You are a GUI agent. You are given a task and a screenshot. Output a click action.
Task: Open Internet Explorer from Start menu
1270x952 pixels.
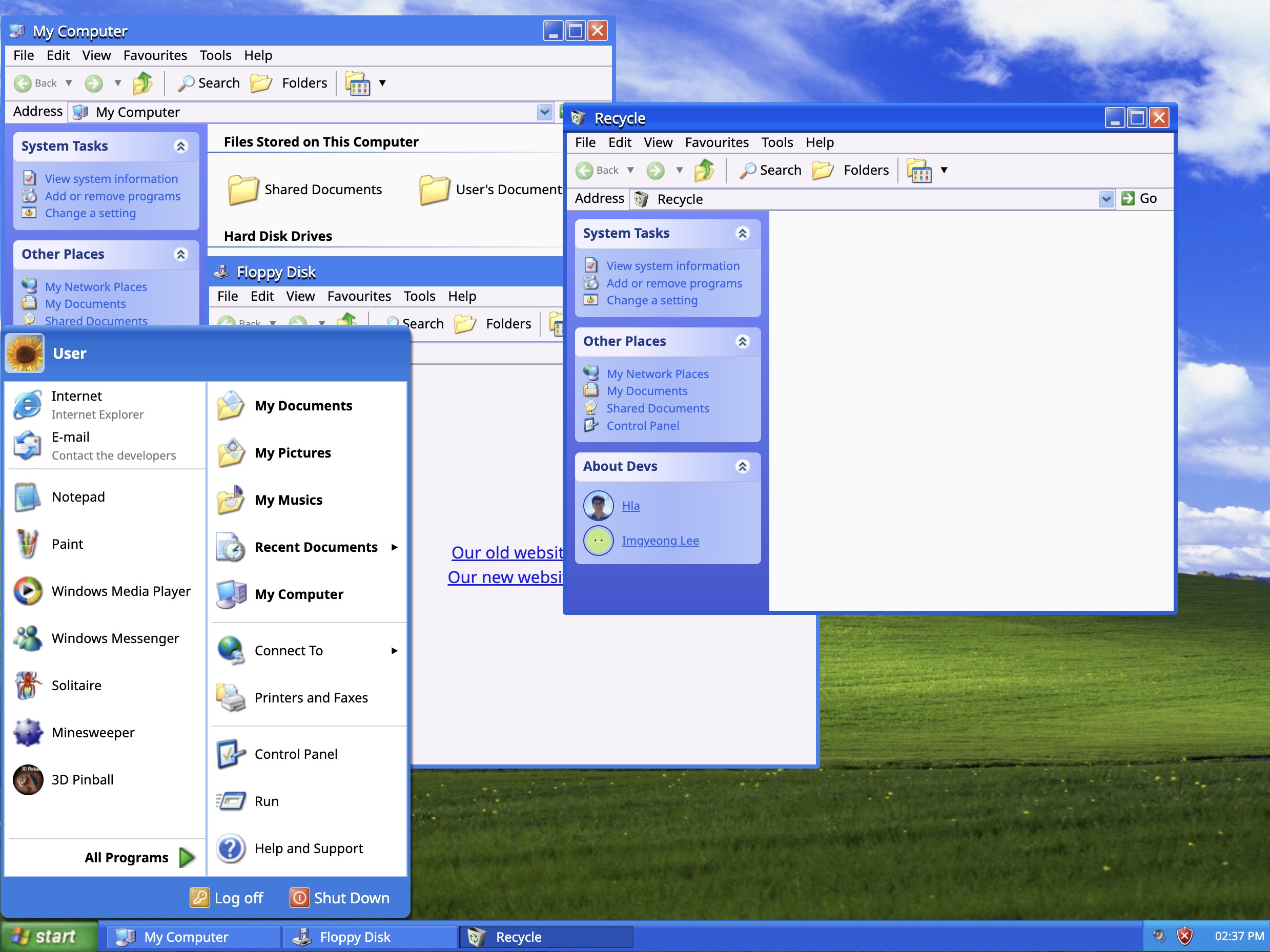tap(105, 405)
